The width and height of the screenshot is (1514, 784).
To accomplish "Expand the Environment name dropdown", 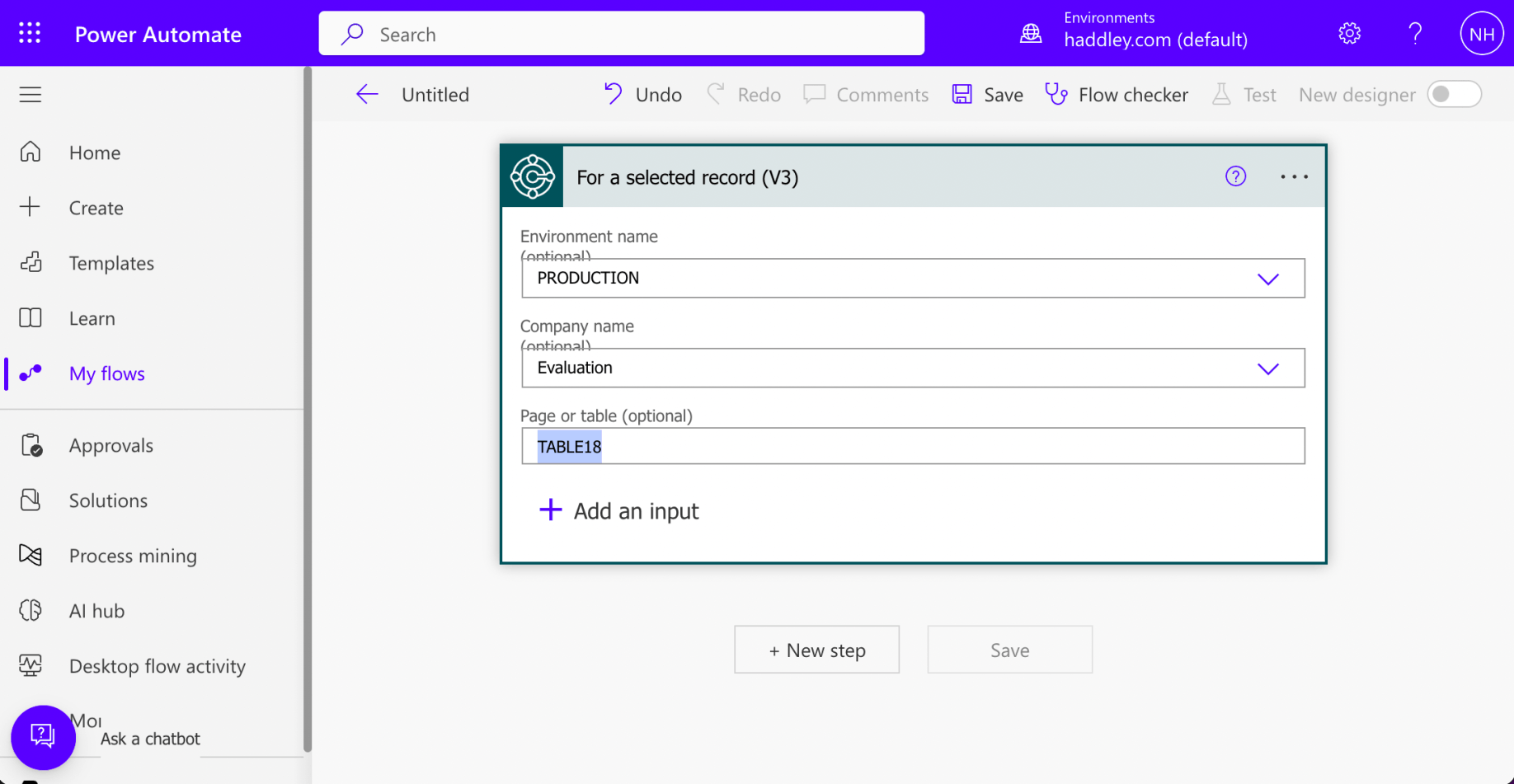I will [x=1267, y=279].
